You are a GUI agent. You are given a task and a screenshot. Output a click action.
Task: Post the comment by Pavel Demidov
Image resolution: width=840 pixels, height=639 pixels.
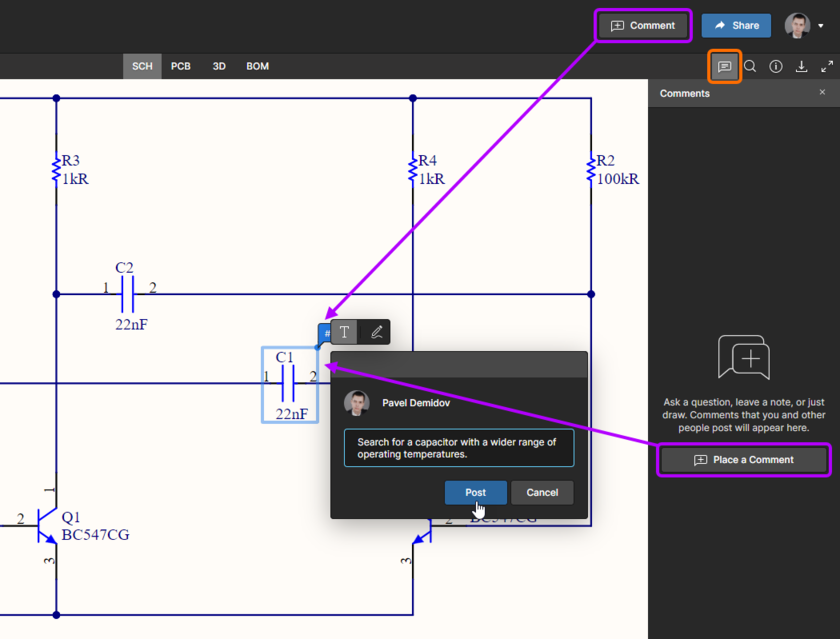click(474, 492)
